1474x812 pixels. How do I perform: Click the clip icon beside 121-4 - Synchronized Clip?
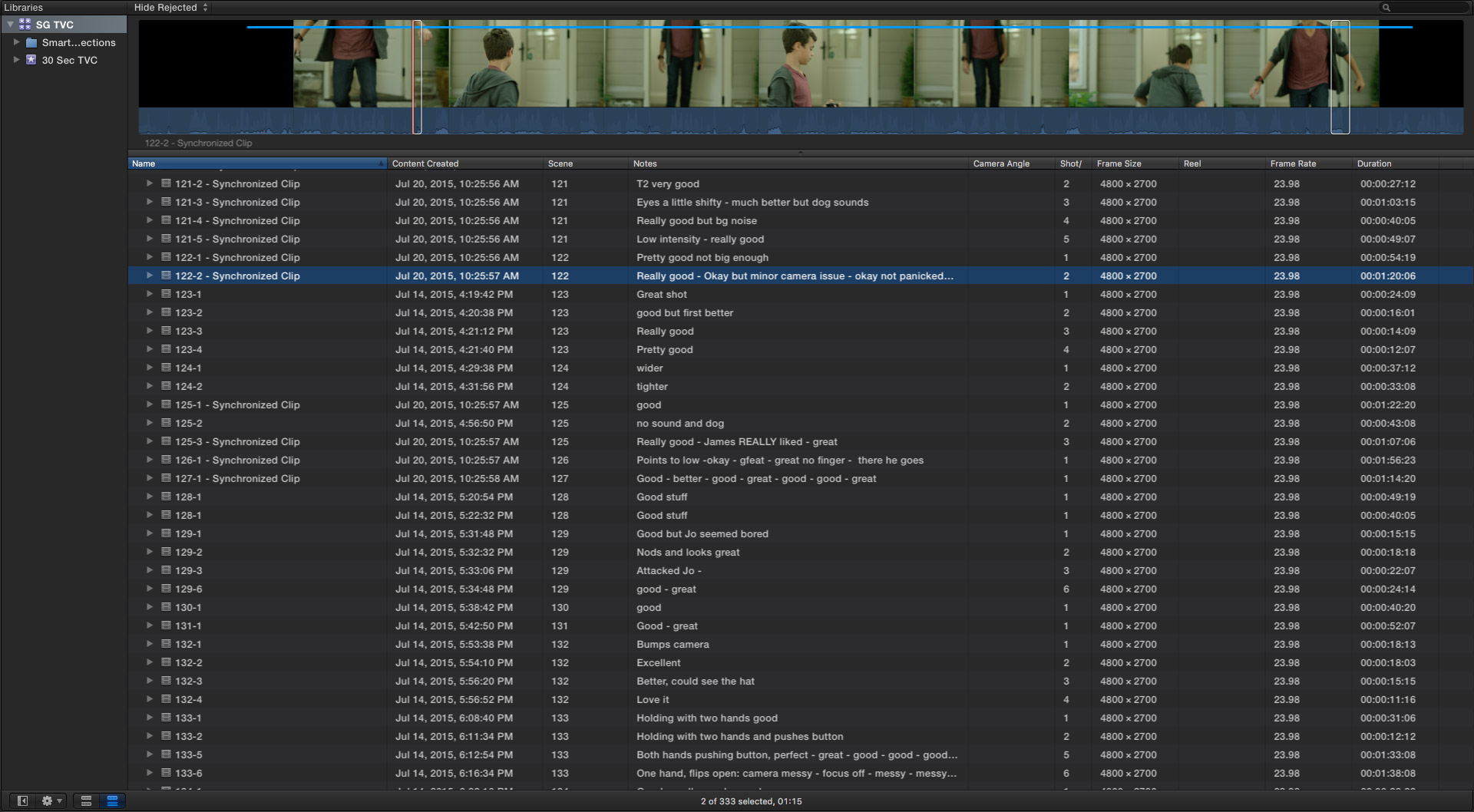[166, 220]
